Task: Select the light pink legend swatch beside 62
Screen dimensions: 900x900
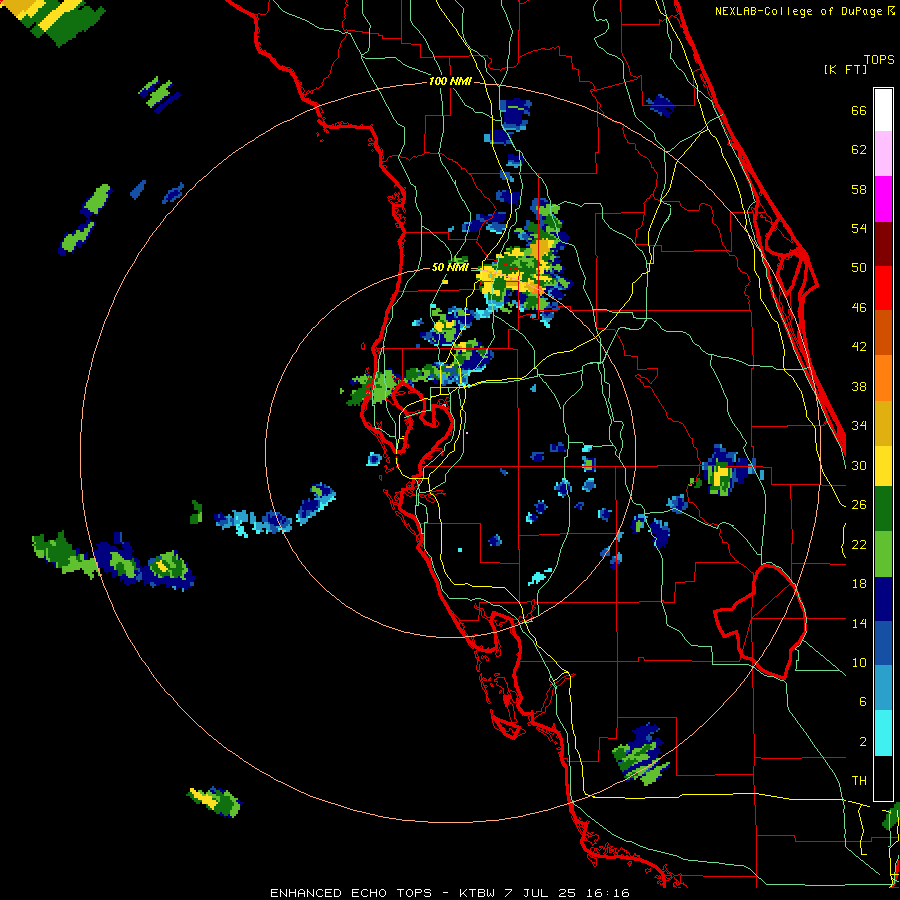Action: (883, 154)
